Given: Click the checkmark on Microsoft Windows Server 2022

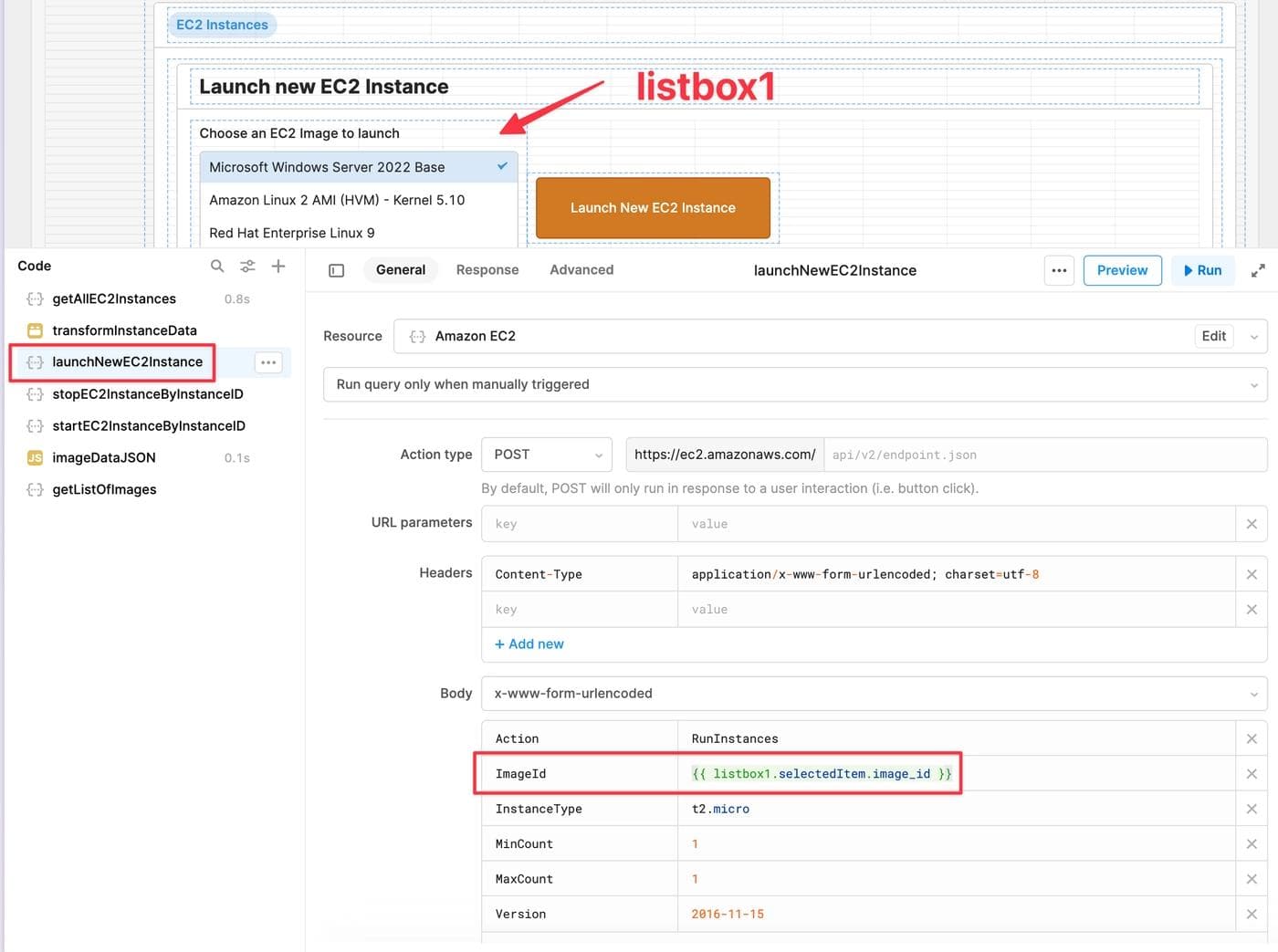Looking at the screenshot, I should [501, 167].
